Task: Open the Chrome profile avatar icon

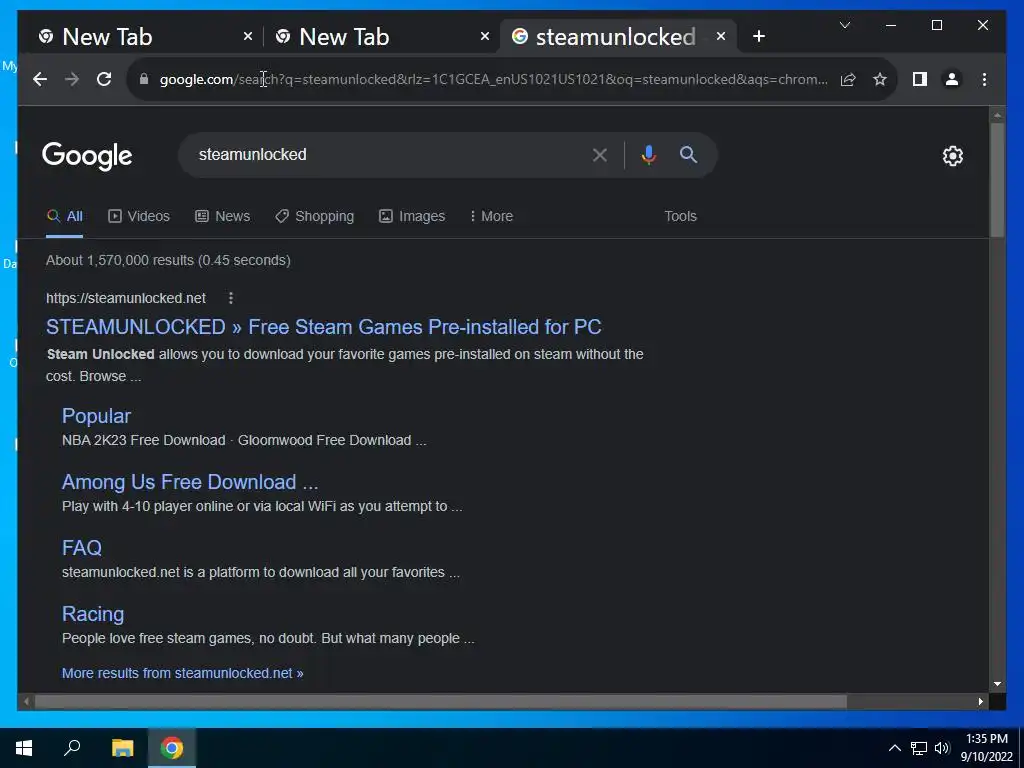Action: coord(952,79)
